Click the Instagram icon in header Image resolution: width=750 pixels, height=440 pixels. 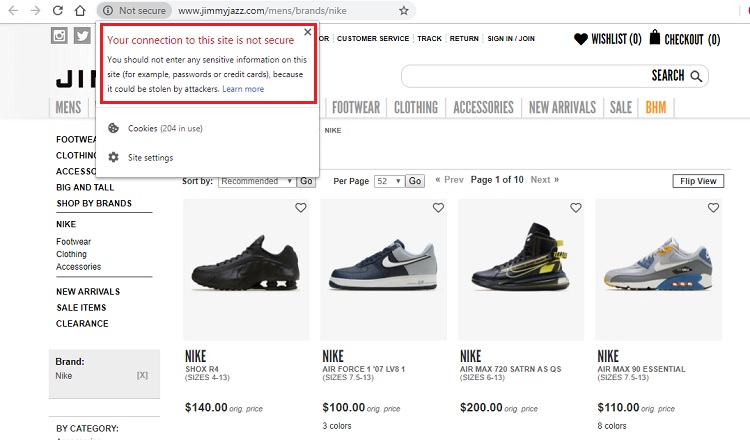click(x=59, y=37)
